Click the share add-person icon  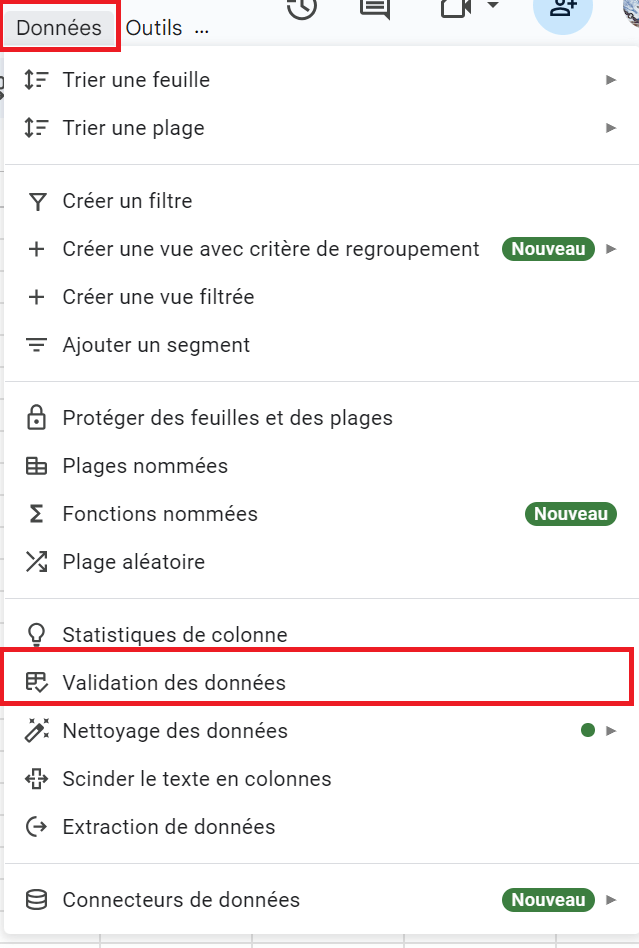tap(563, 8)
